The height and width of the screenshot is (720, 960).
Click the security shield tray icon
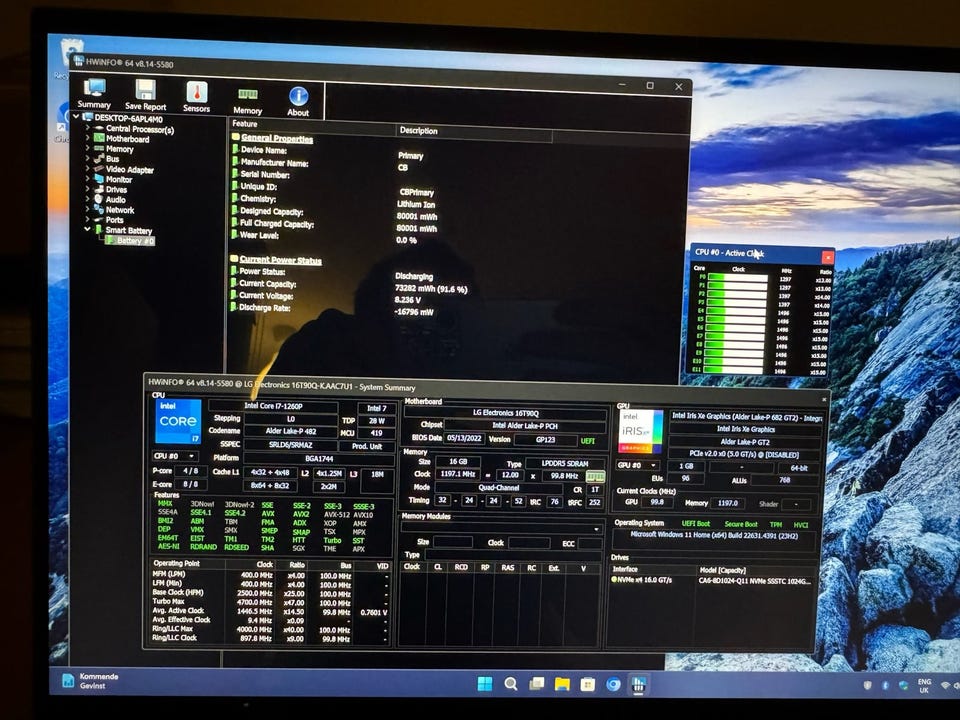coord(867,685)
